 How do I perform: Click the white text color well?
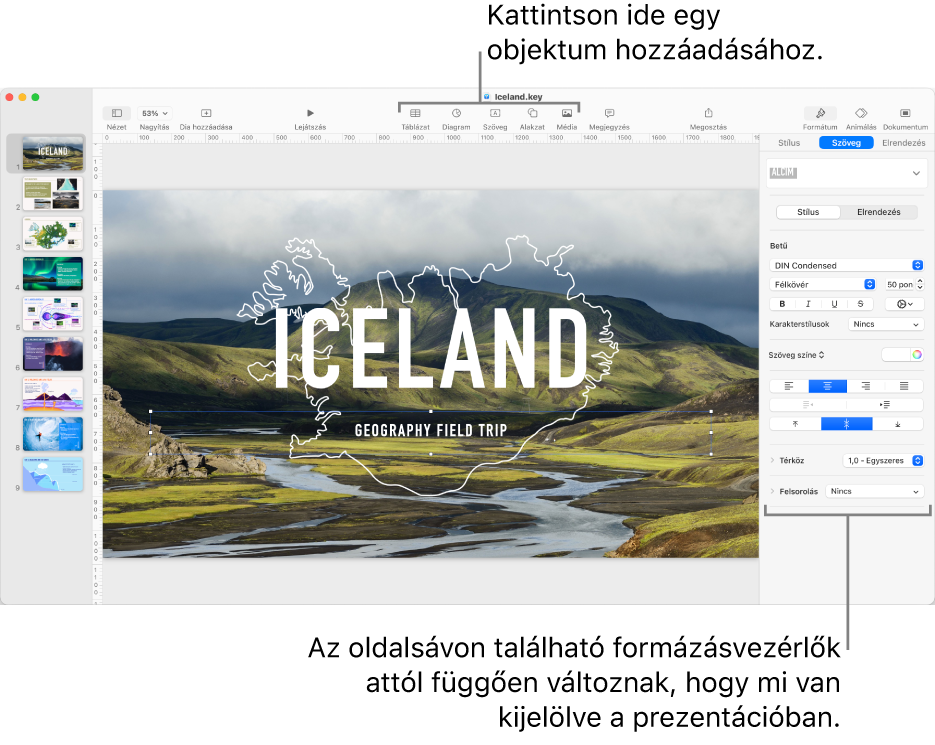click(896, 355)
